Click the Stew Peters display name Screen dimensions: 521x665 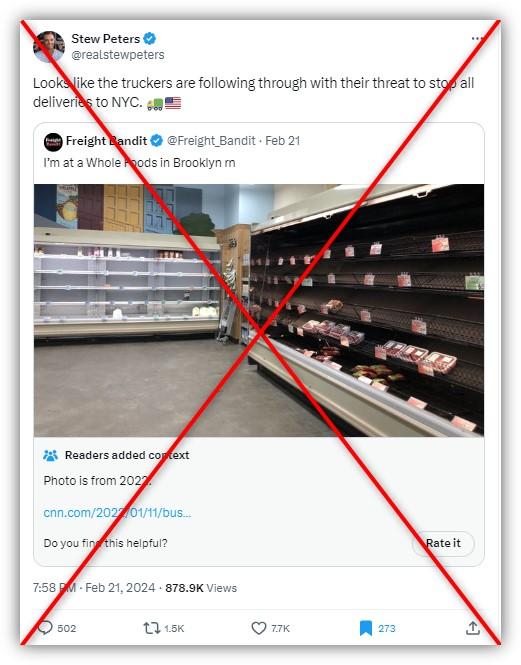pos(106,39)
